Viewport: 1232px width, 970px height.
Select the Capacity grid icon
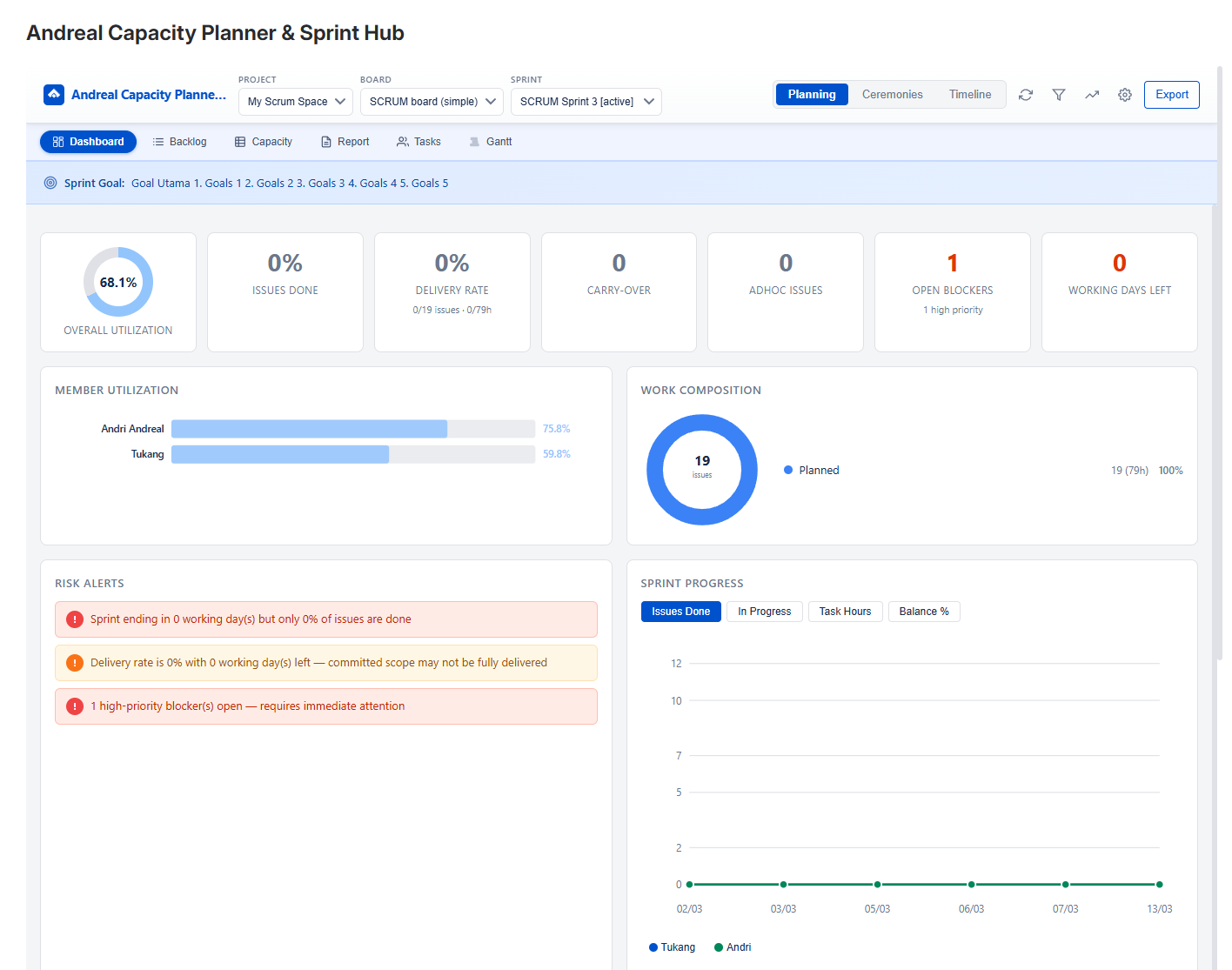click(x=238, y=141)
